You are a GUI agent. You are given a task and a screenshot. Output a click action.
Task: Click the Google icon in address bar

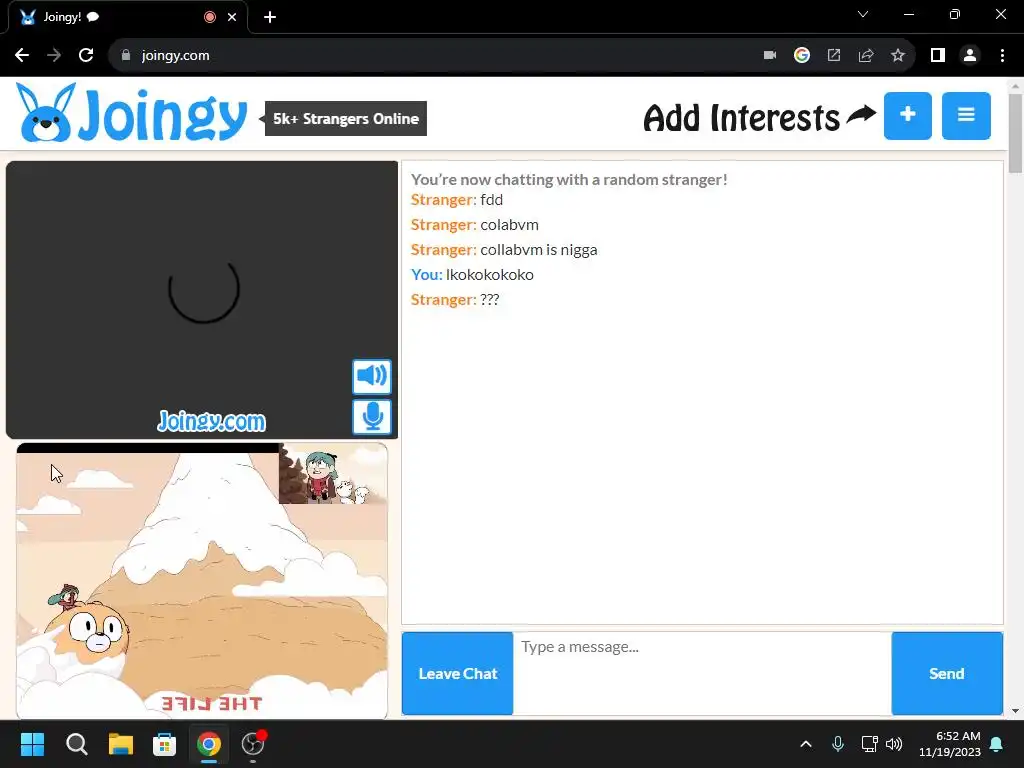point(801,56)
